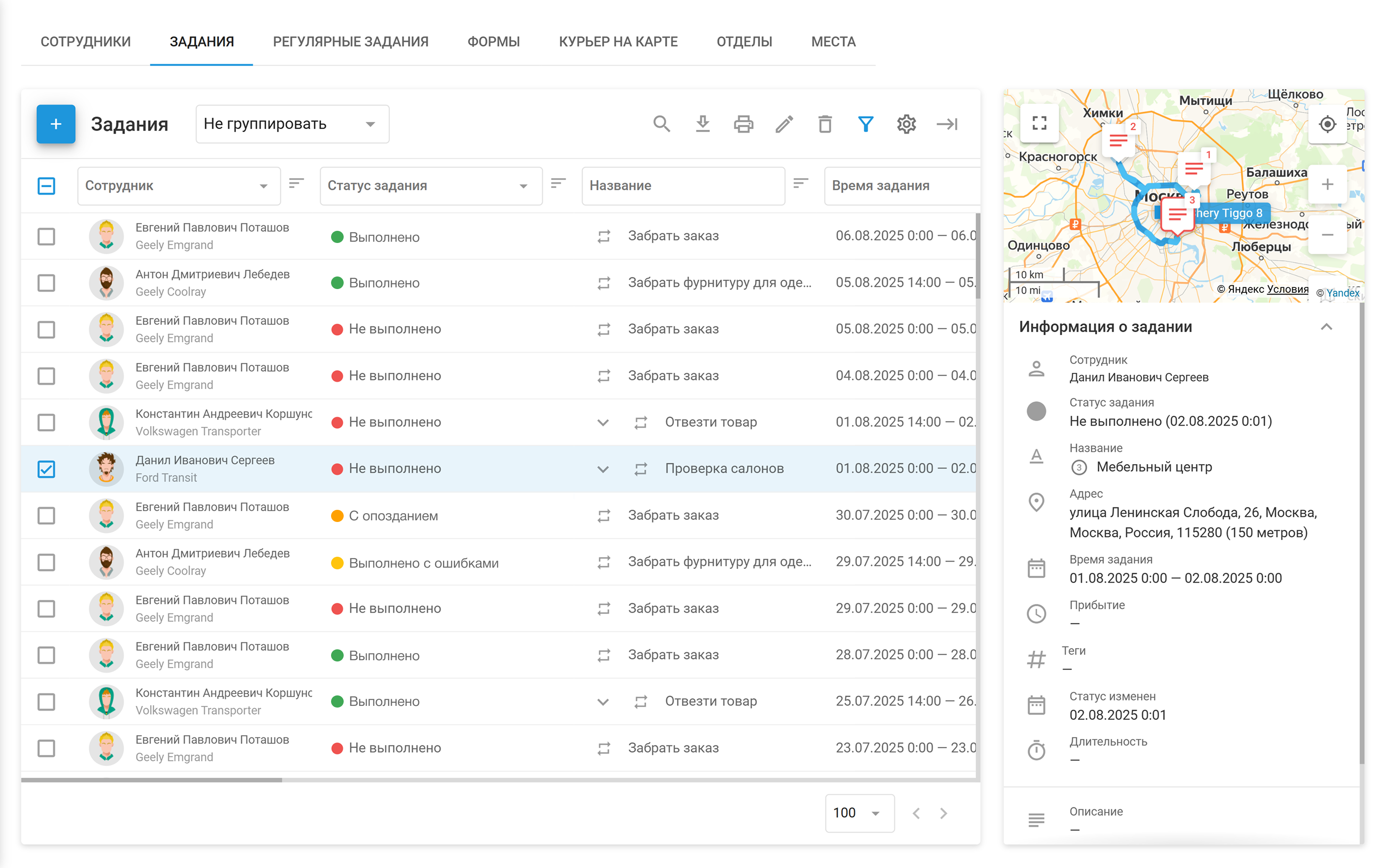Screen dimensions: 1383x868
Task: Open table settings gear icon
Action: pos(906,124)
